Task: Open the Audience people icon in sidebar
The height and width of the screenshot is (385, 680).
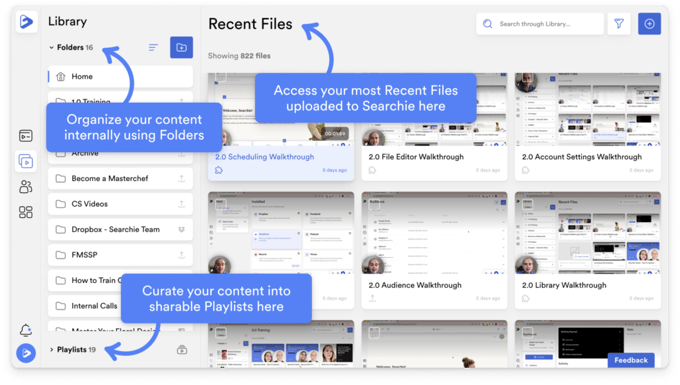Action: tap(26, 187)
